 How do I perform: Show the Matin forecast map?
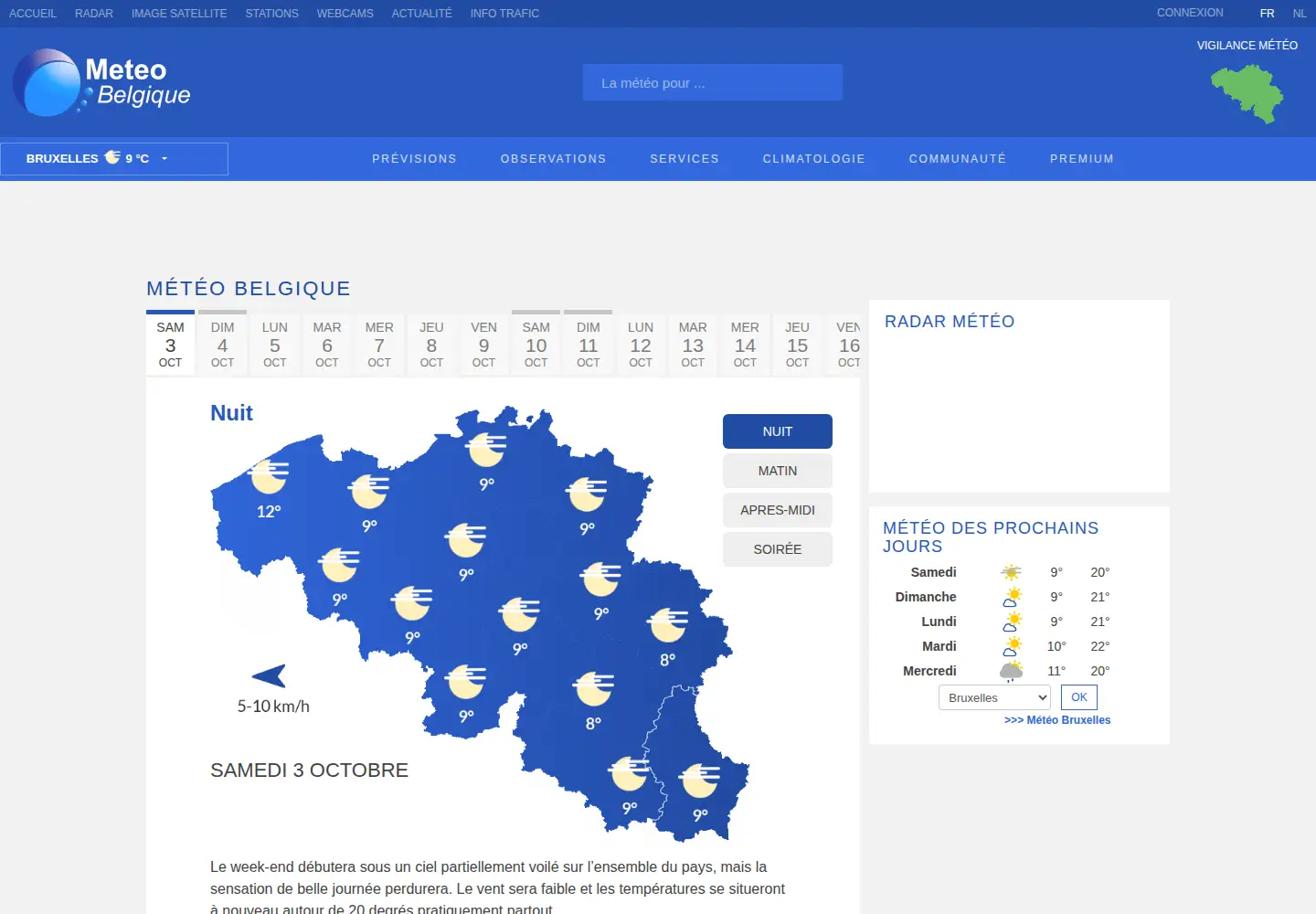pos(778,471)
